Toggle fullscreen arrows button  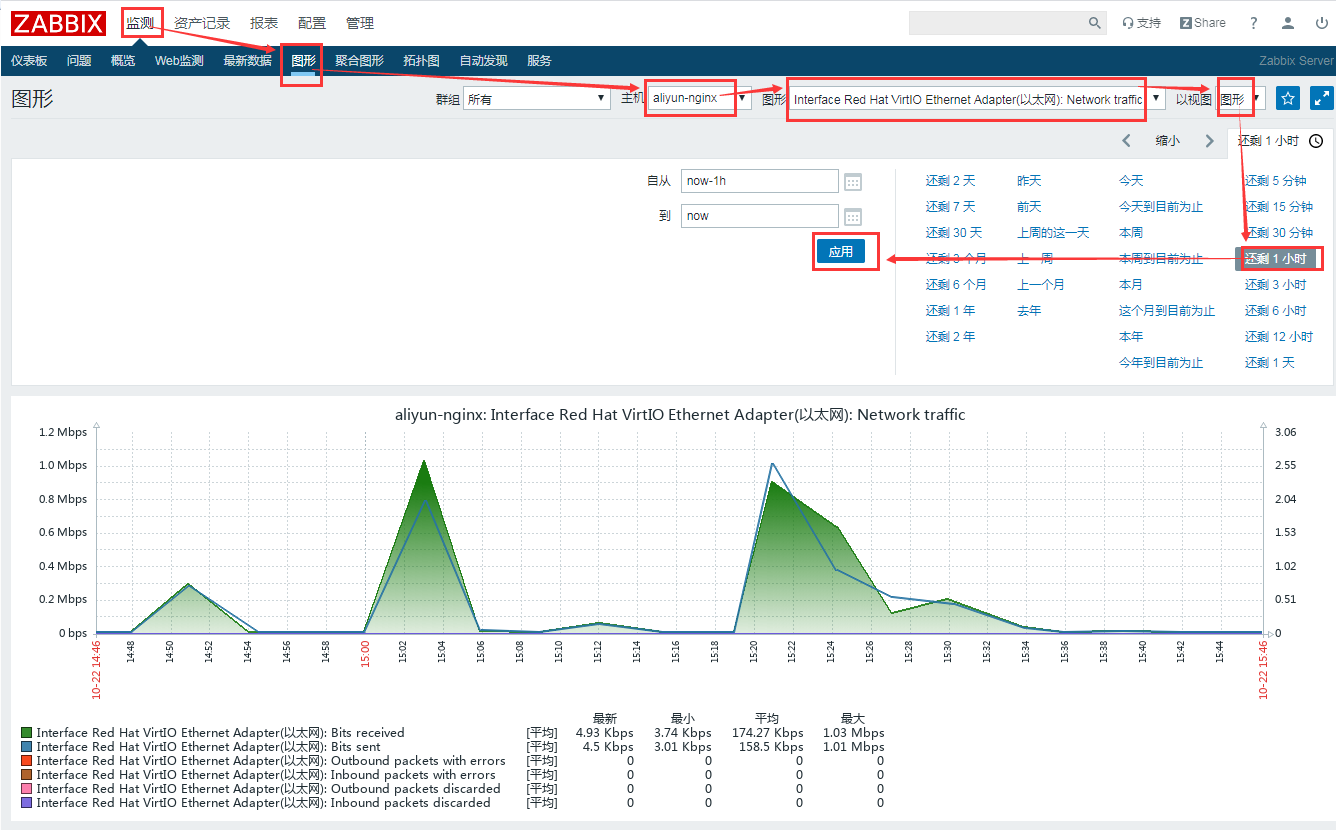click(1321, 98)
